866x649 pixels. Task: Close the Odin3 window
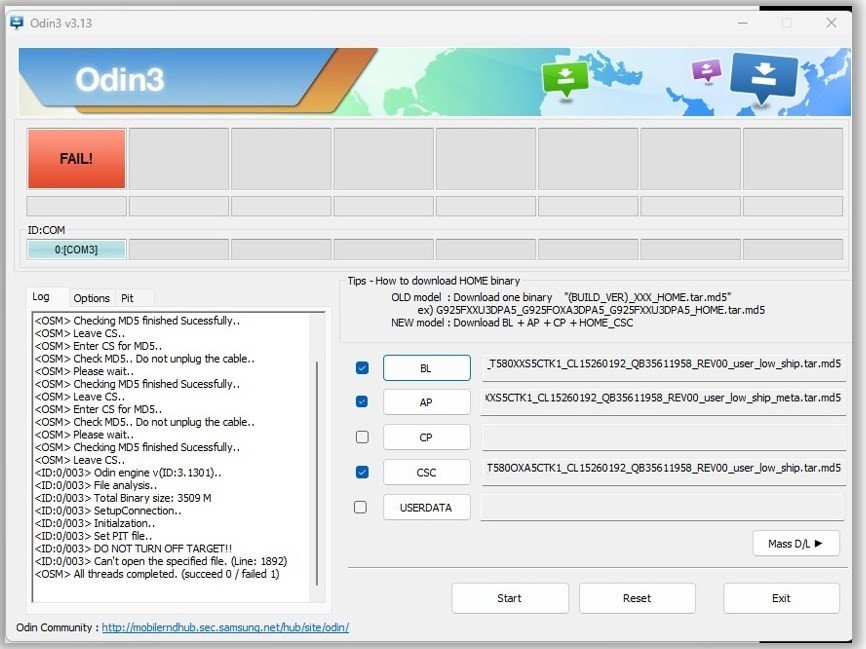pos(831,23)
